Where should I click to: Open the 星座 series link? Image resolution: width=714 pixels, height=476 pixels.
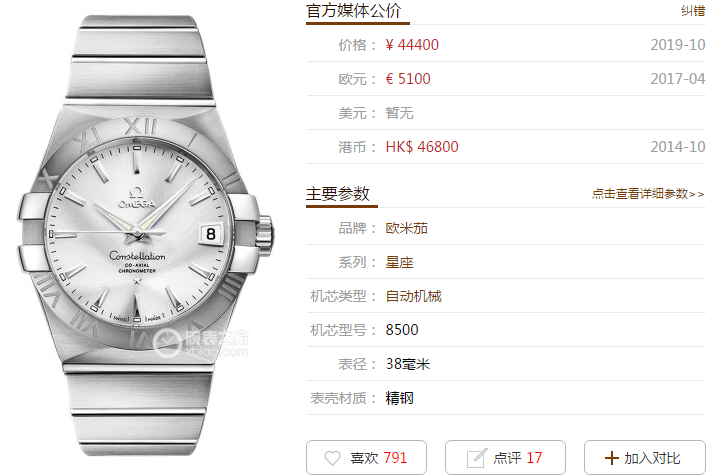click(399, 262)
